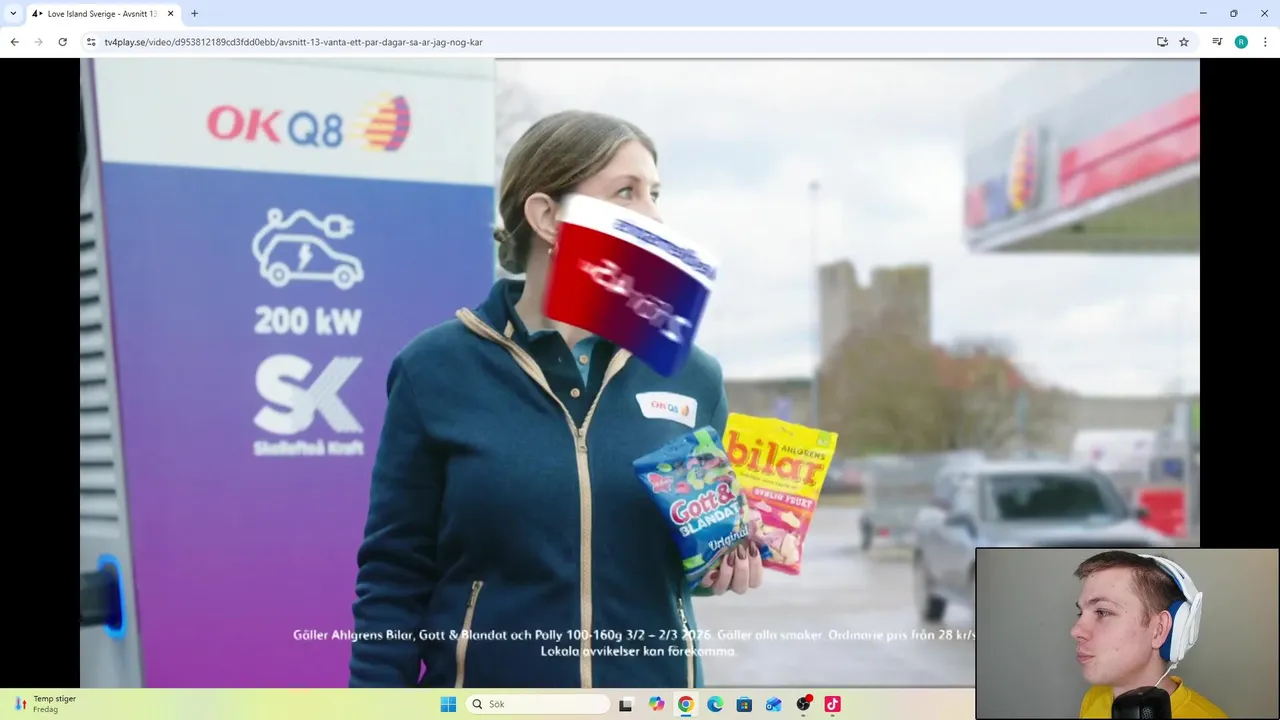Install the app via address bar icon
This screenshot has height=720, width=1280.
tap(1162, 42)
